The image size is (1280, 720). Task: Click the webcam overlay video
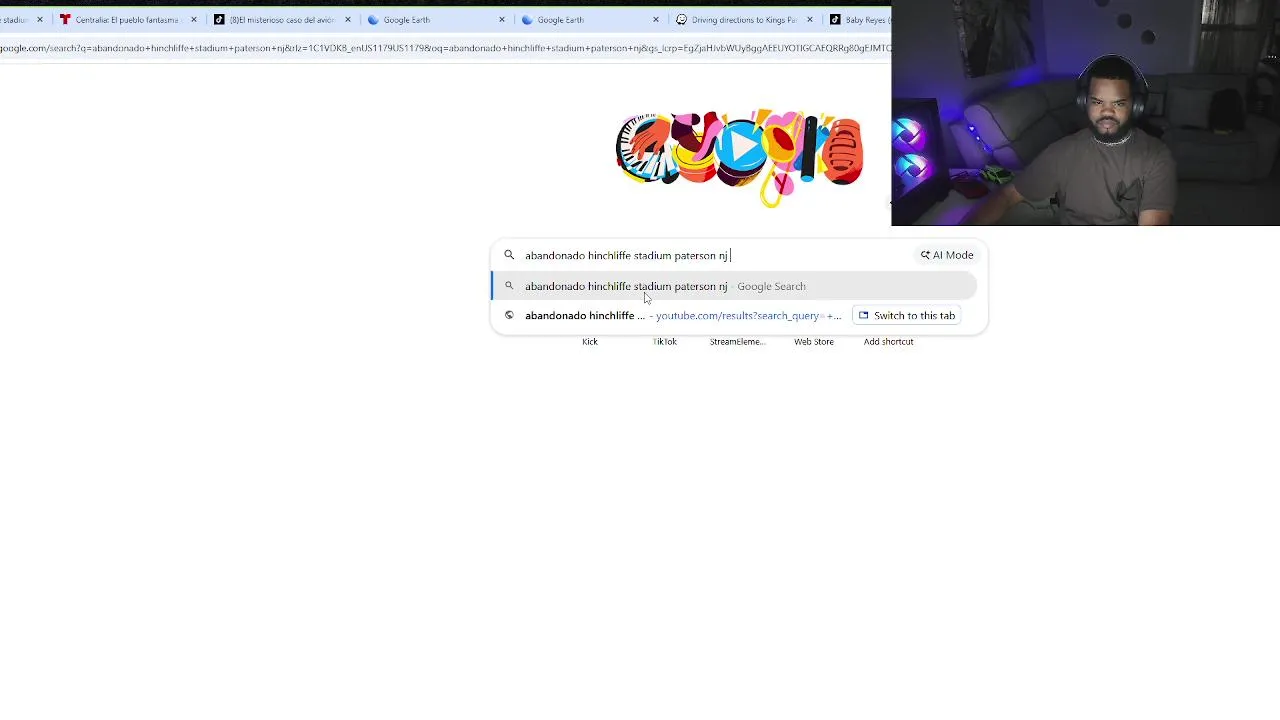point(1085,113)
